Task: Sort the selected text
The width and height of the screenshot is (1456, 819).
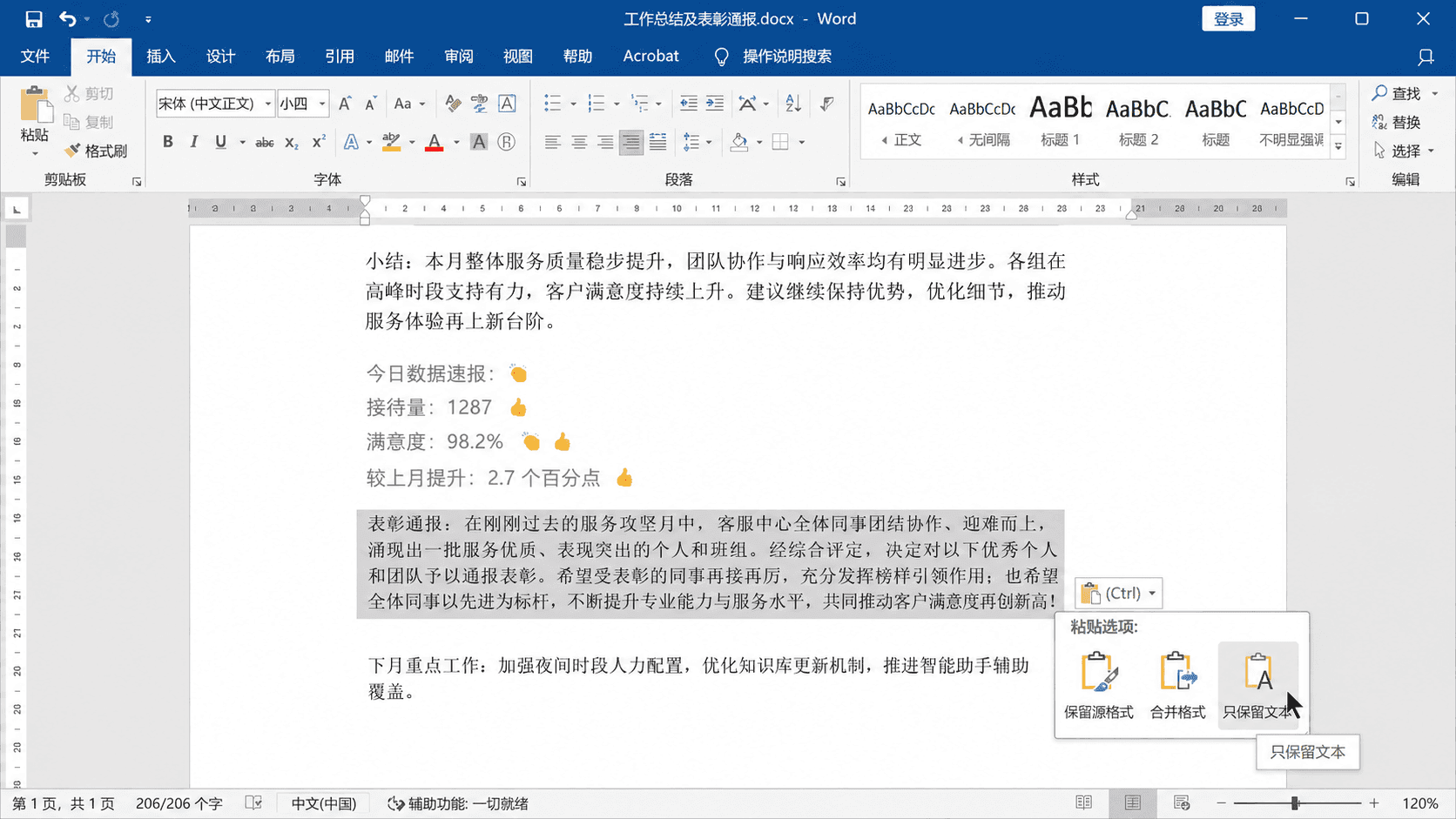Action: [x=792, y=104]
